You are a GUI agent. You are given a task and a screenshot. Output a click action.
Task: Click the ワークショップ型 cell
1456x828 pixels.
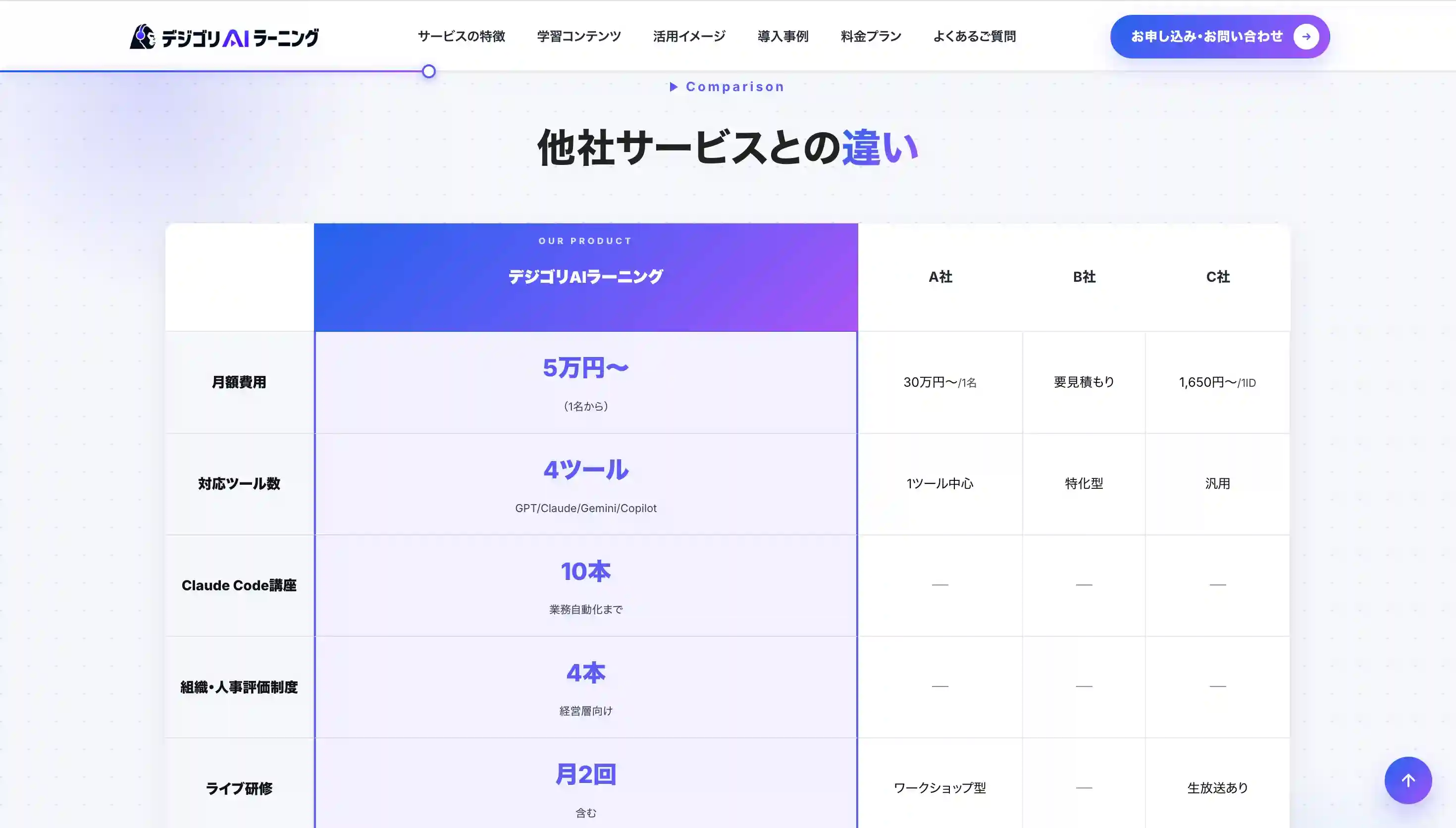coord(940,788)
